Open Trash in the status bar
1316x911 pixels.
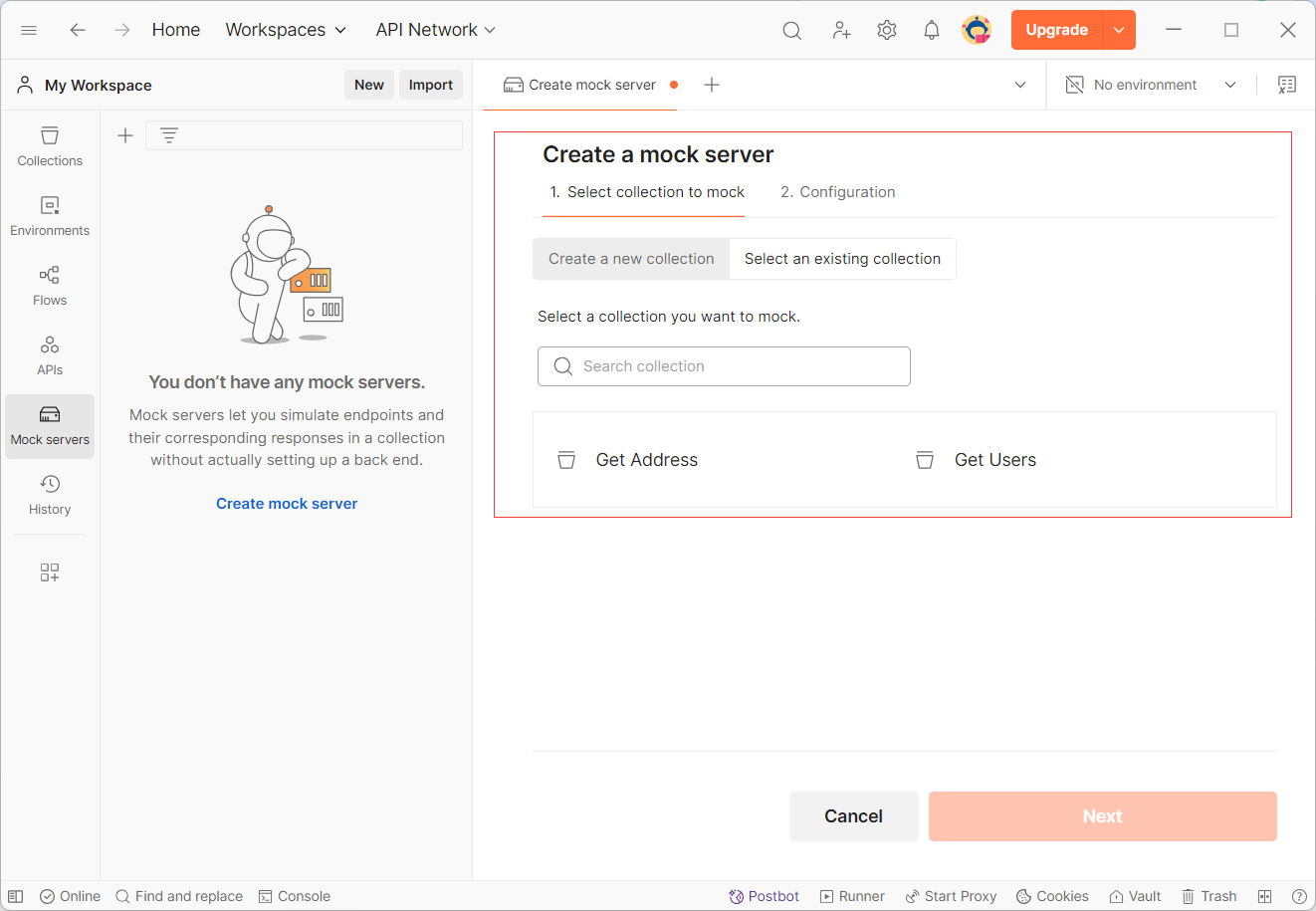(1208, 896)
